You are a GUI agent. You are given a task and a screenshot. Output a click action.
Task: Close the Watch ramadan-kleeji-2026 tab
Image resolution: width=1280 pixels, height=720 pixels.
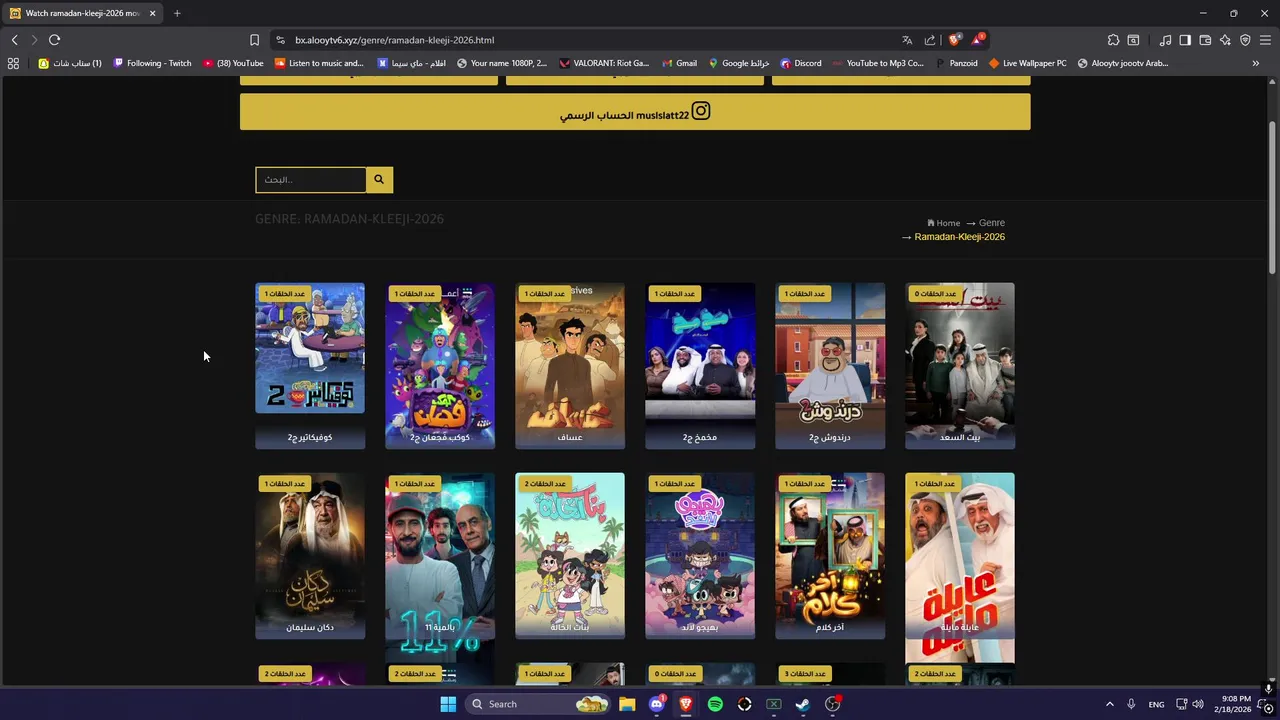(x=152, y=13)
